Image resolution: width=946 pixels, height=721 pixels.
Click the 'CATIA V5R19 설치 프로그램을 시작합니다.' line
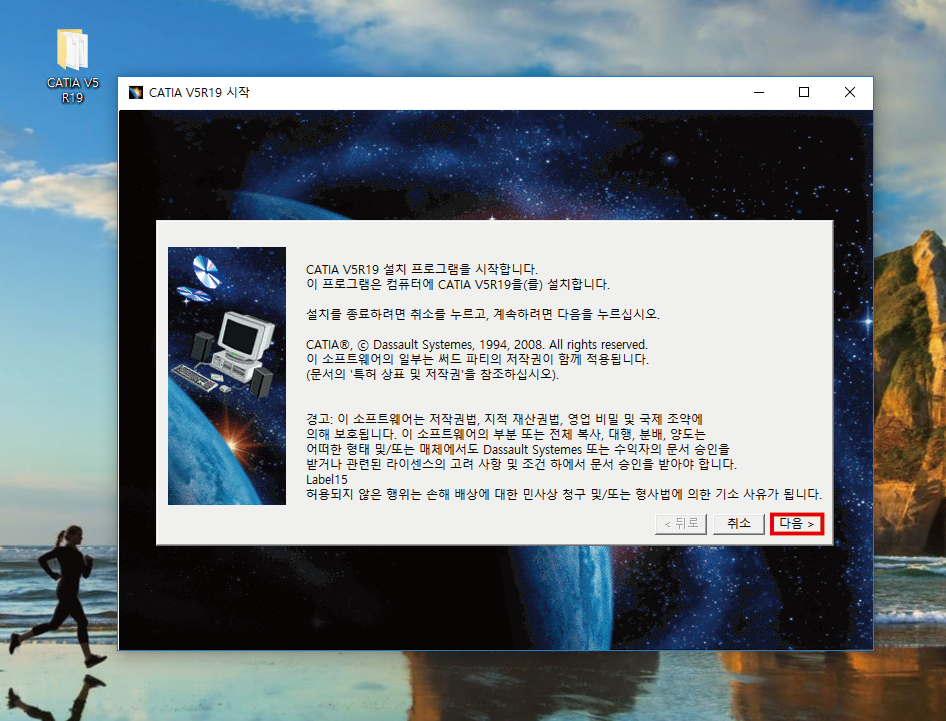click(x=422, y=269)
